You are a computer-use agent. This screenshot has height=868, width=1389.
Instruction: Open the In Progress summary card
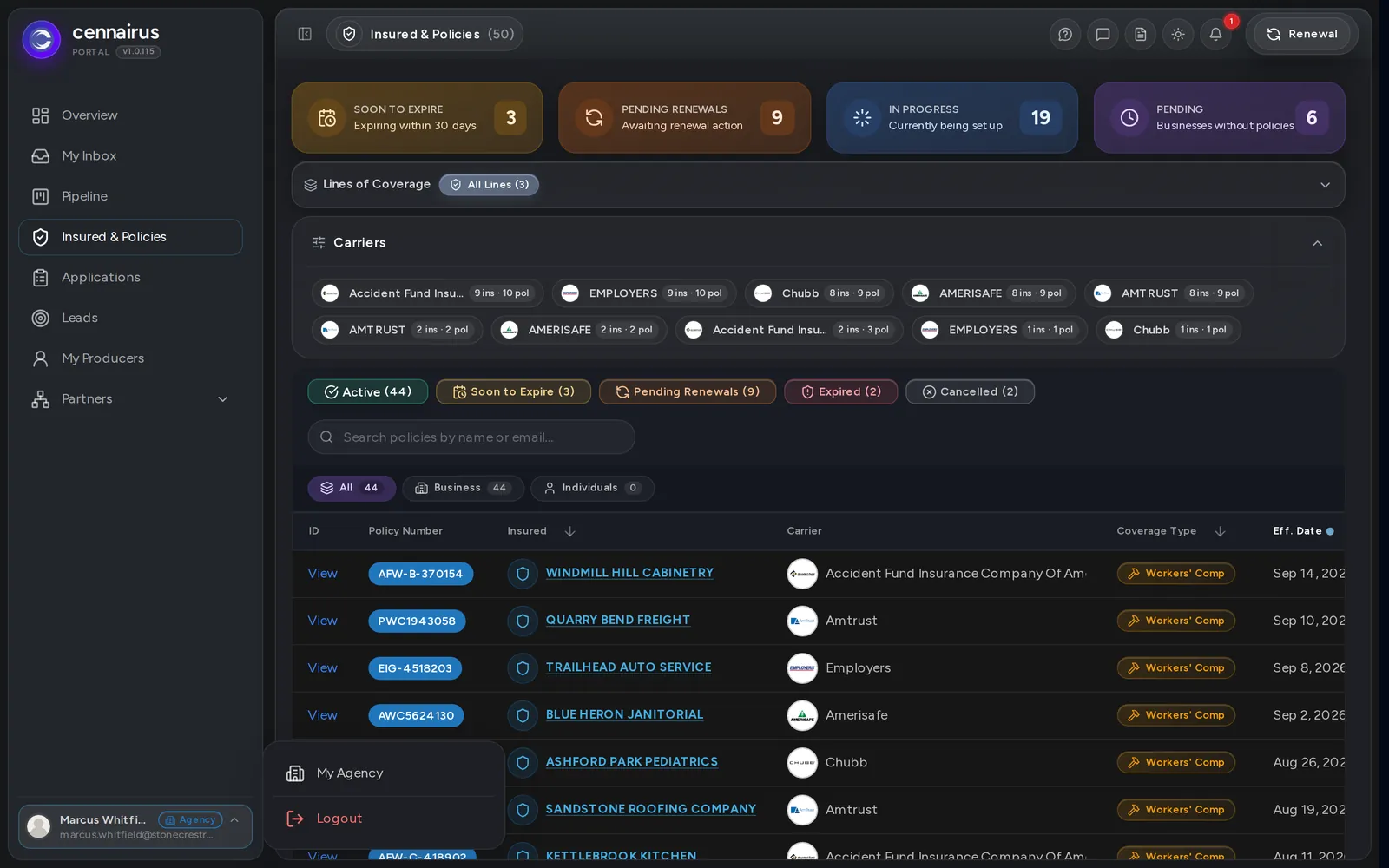(951, 117)
